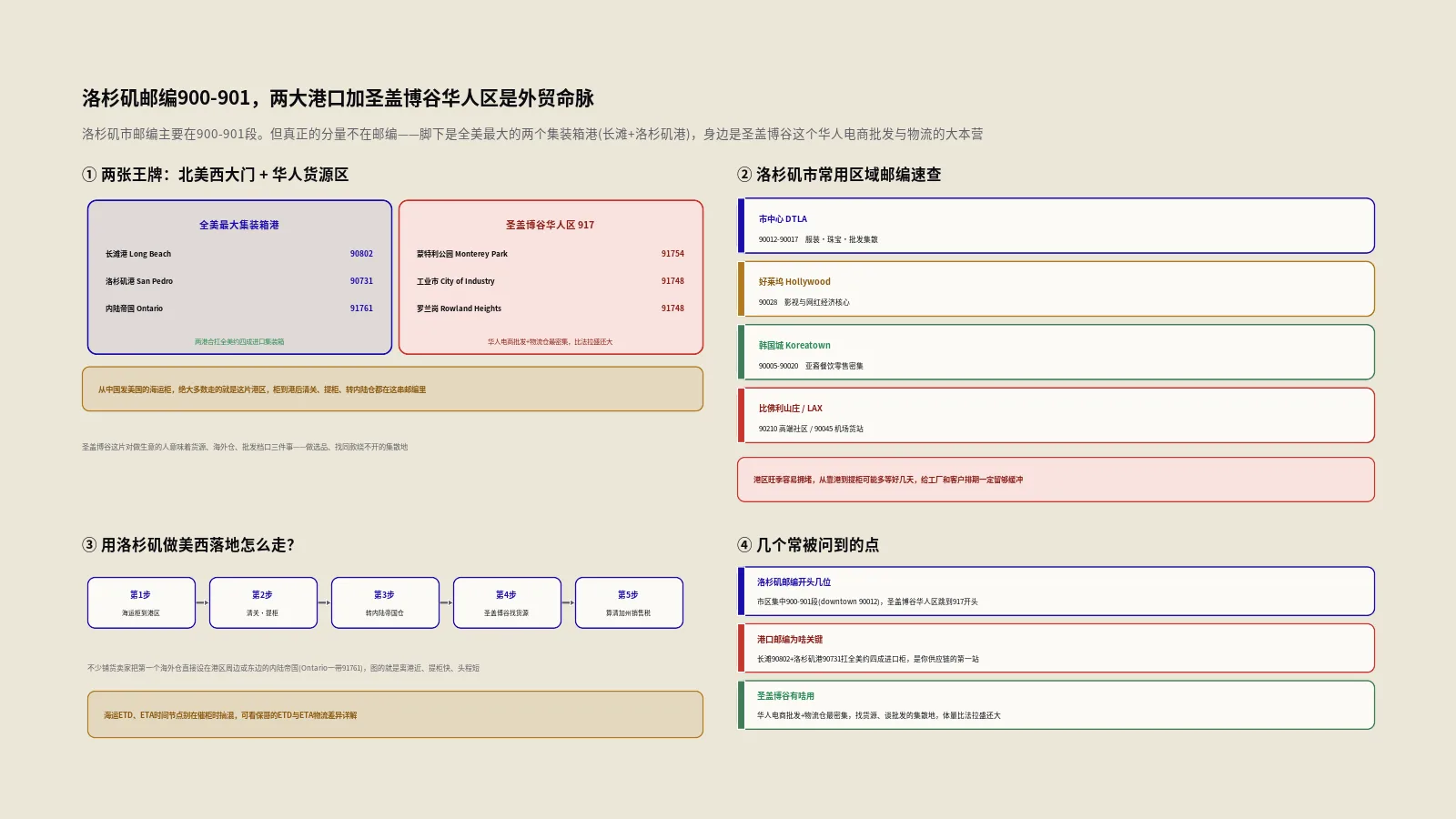This screenshot has height=819, width=1456.
Task: Select the 第5步 算清加州销售税 step box
Action: coord(629,602)
